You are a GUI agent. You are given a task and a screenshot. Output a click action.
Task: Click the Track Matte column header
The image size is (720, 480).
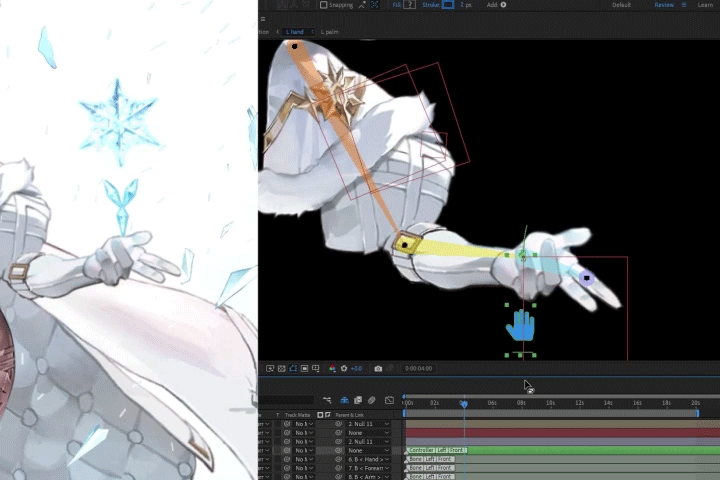coord(298,415)
